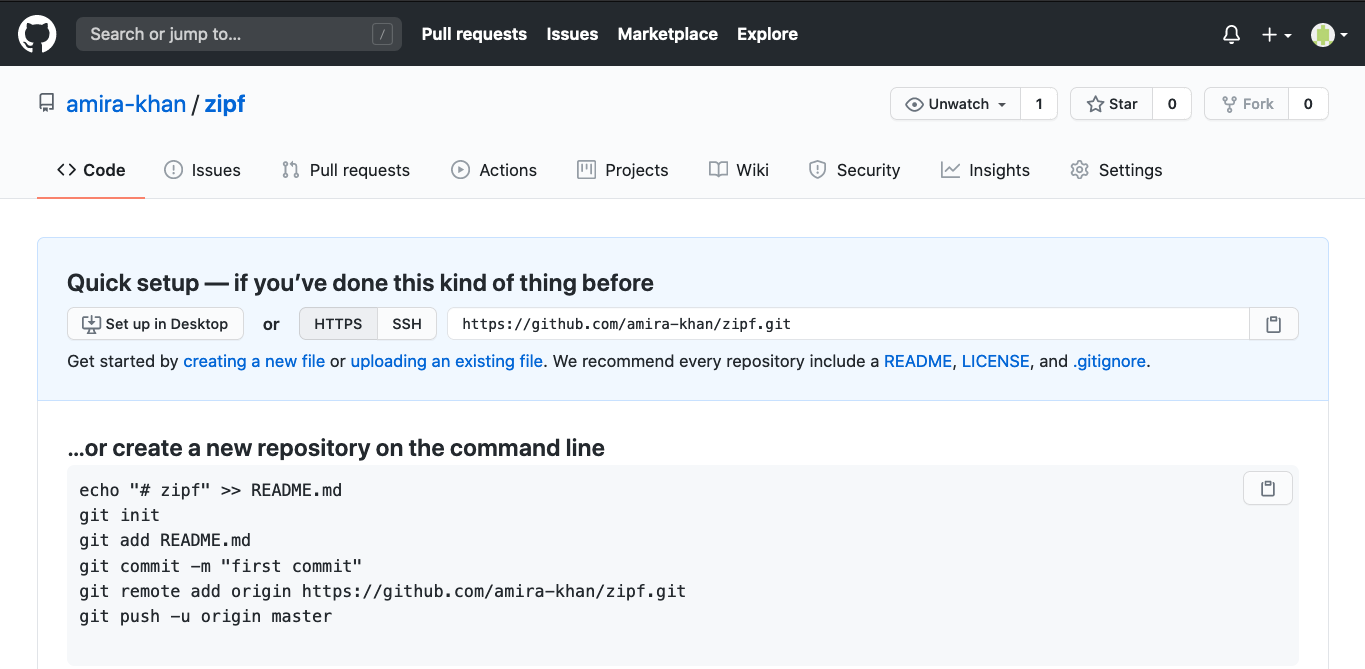Click the Fork button
1365x669 pixels.
pyautogui.click(x=1247, y=104)
